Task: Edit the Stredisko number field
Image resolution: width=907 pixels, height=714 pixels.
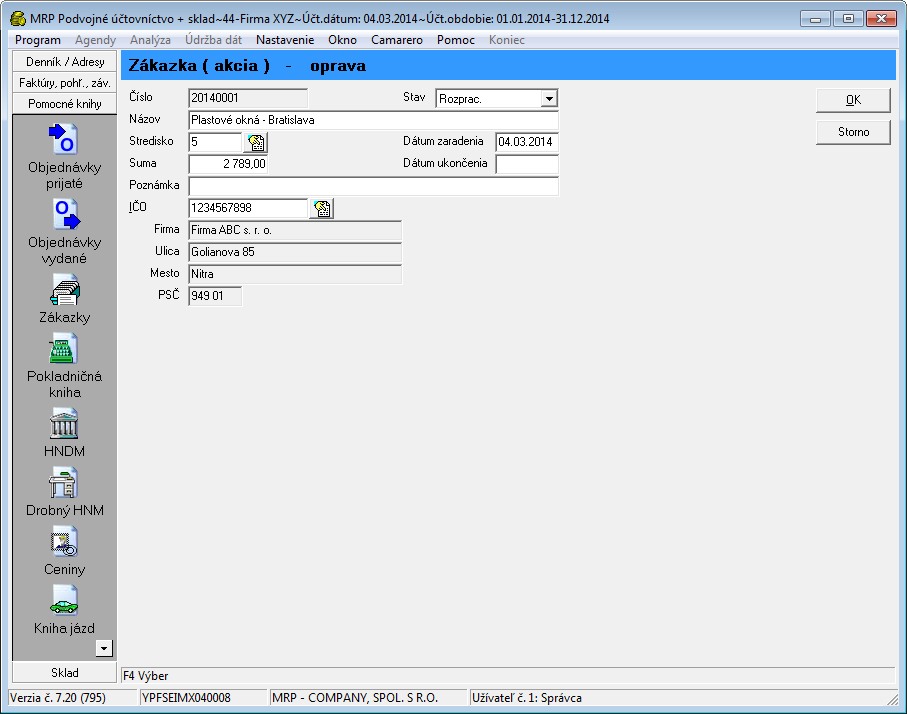Action: pos(215,142)
